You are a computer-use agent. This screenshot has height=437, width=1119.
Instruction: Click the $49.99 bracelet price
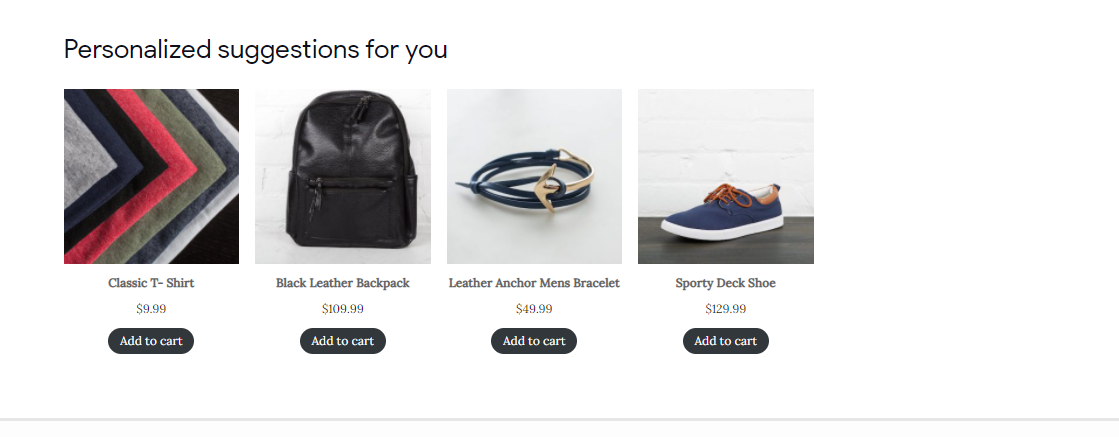click(534, 309)
